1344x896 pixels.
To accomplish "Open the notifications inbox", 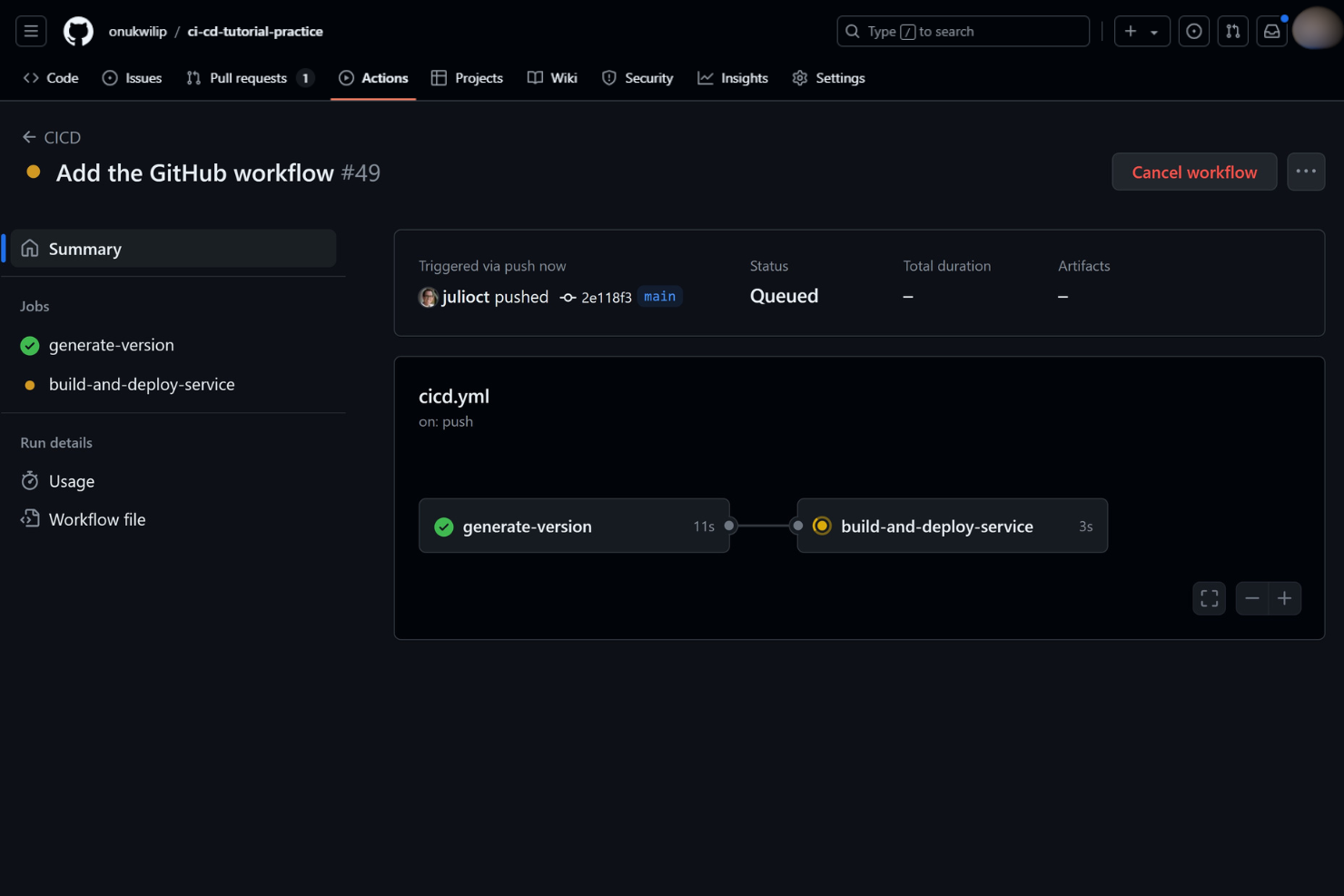I will click(x=1271, y=30).
